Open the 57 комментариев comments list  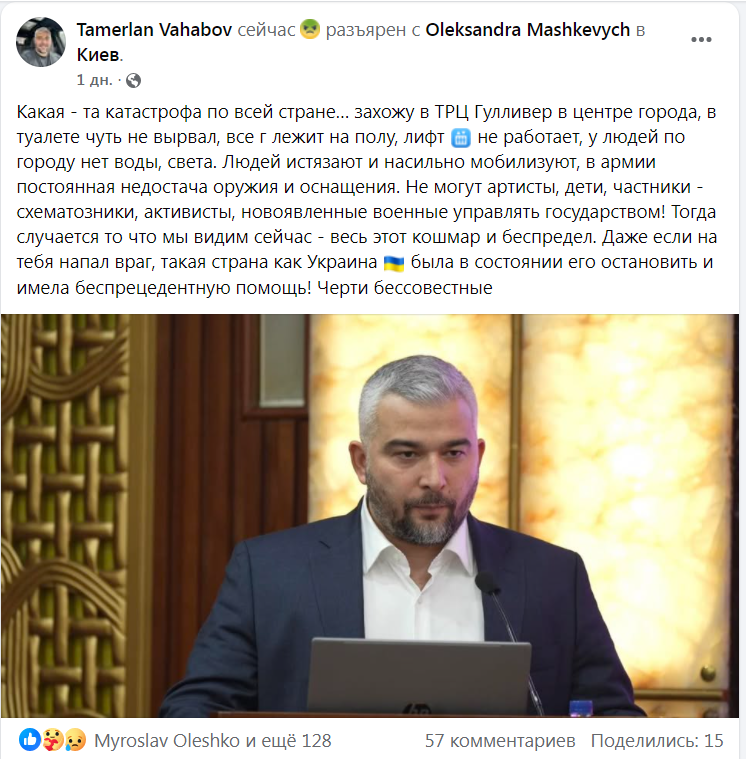500,741
